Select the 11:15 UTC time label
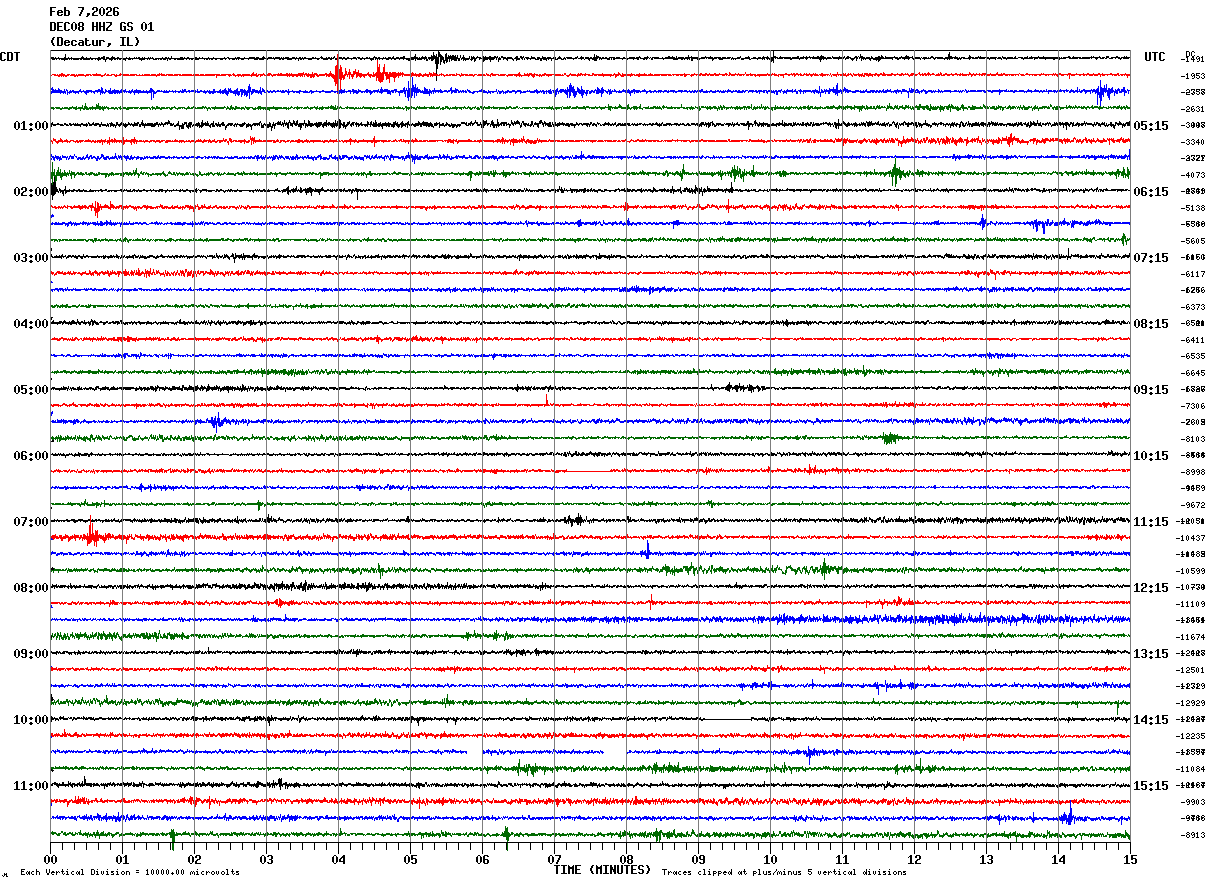Screen dimensions: 1210x886 pos(1151,522)
